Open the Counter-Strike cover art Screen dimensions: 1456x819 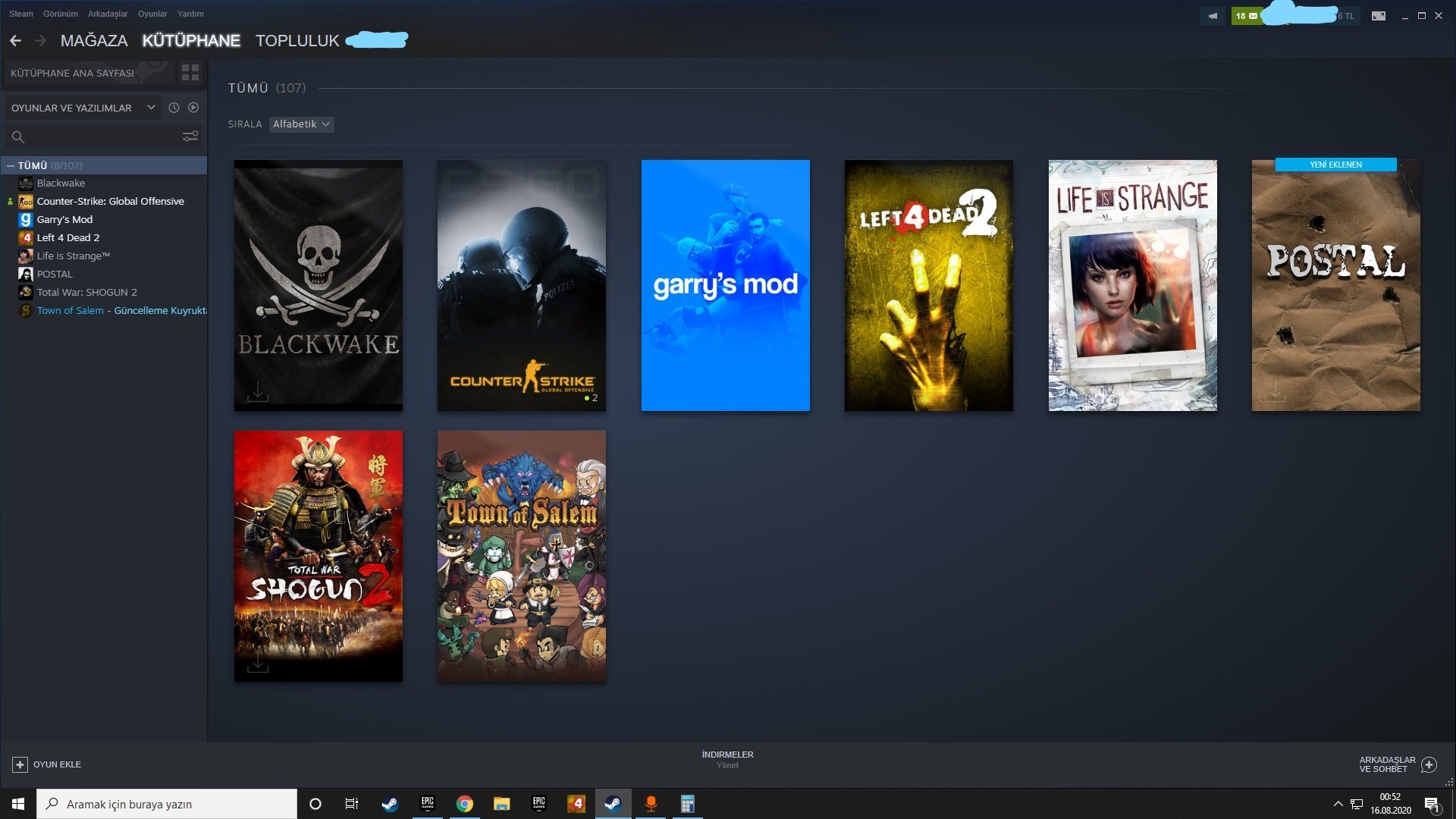[x=522, y=285]
